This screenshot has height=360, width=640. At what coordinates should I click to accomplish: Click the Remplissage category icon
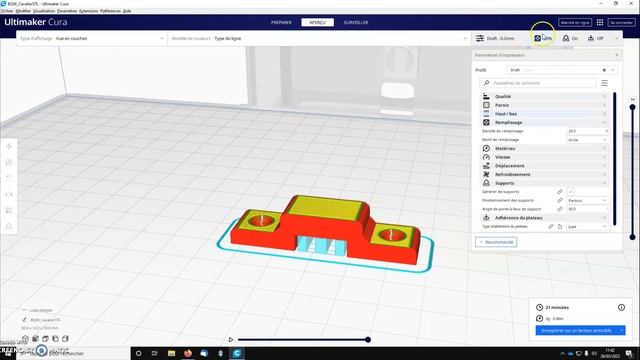[486, 122]
